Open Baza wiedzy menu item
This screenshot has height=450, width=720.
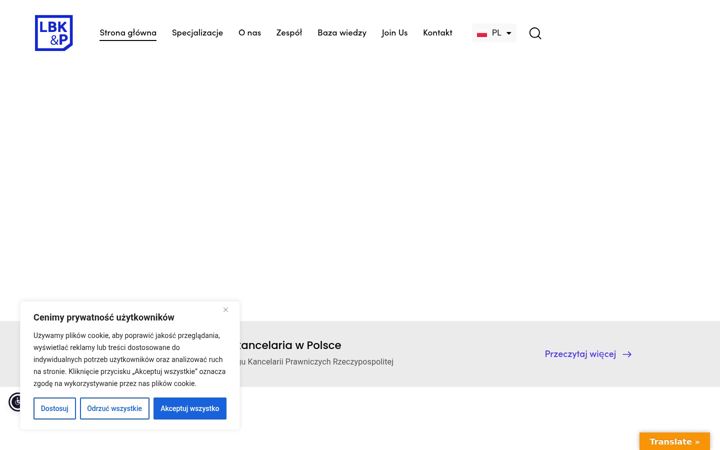342,33
